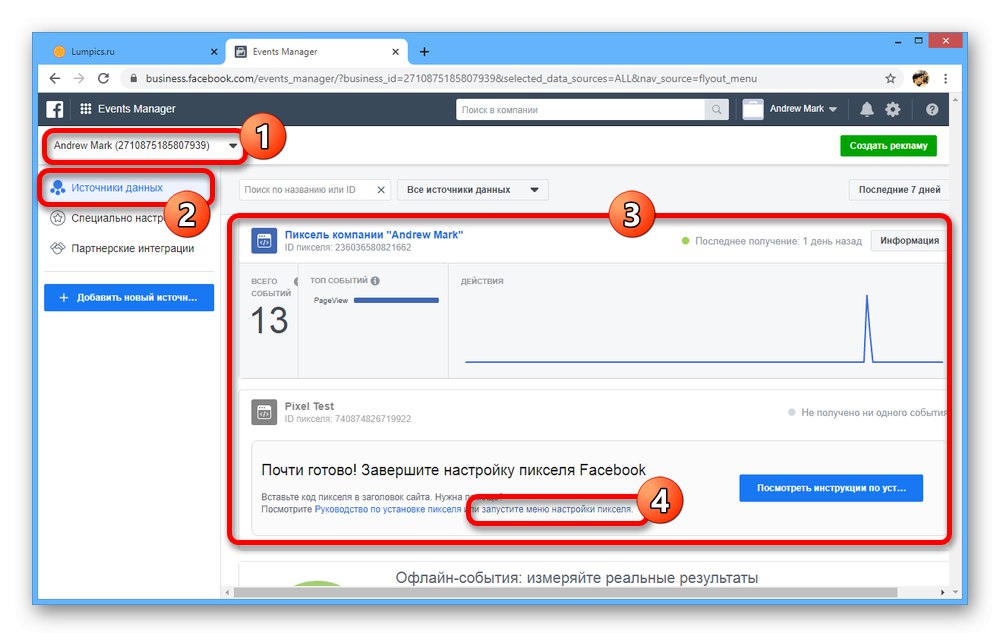Close the Events Manager tab

395,52
